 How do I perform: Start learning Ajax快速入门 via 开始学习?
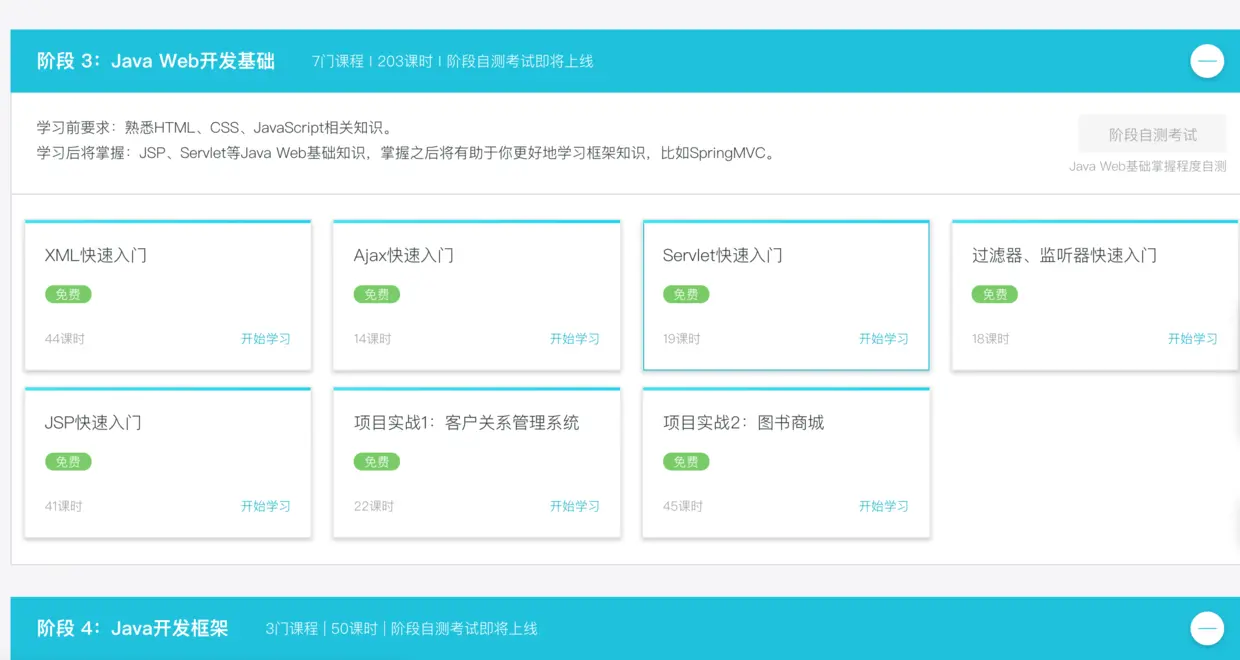pos(575,339)
